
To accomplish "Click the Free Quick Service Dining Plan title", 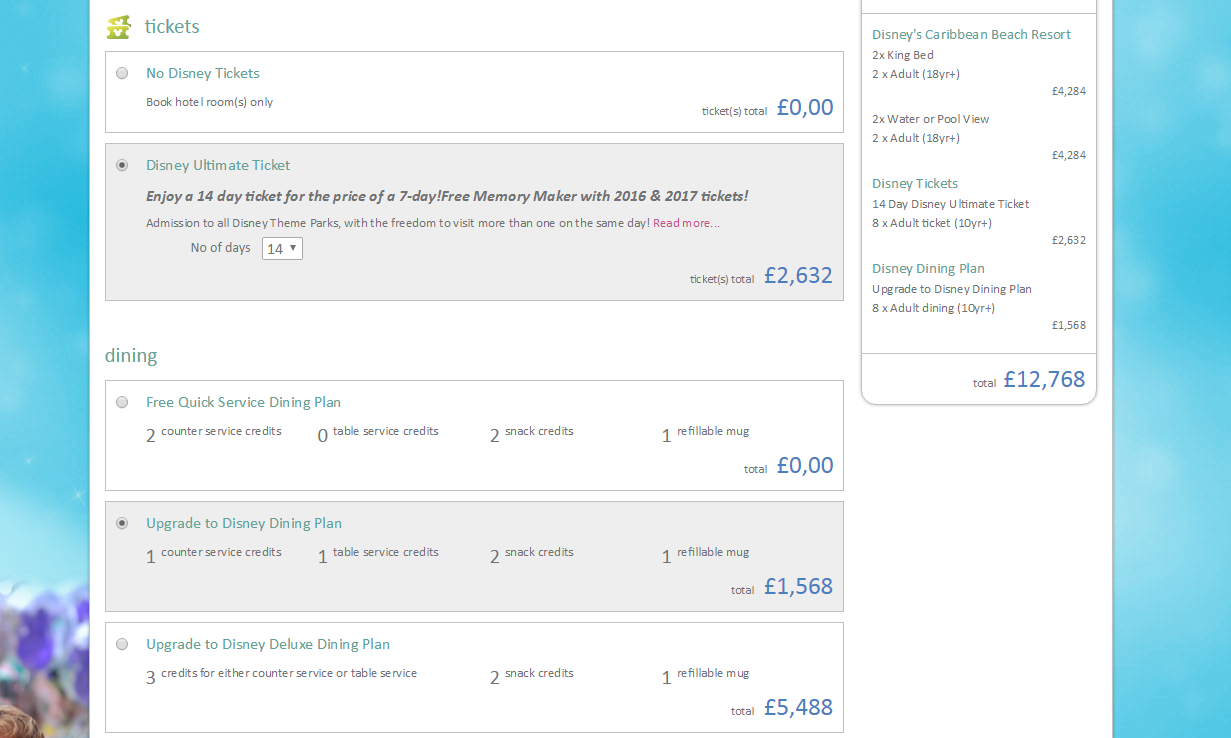I will coord(243,402).
